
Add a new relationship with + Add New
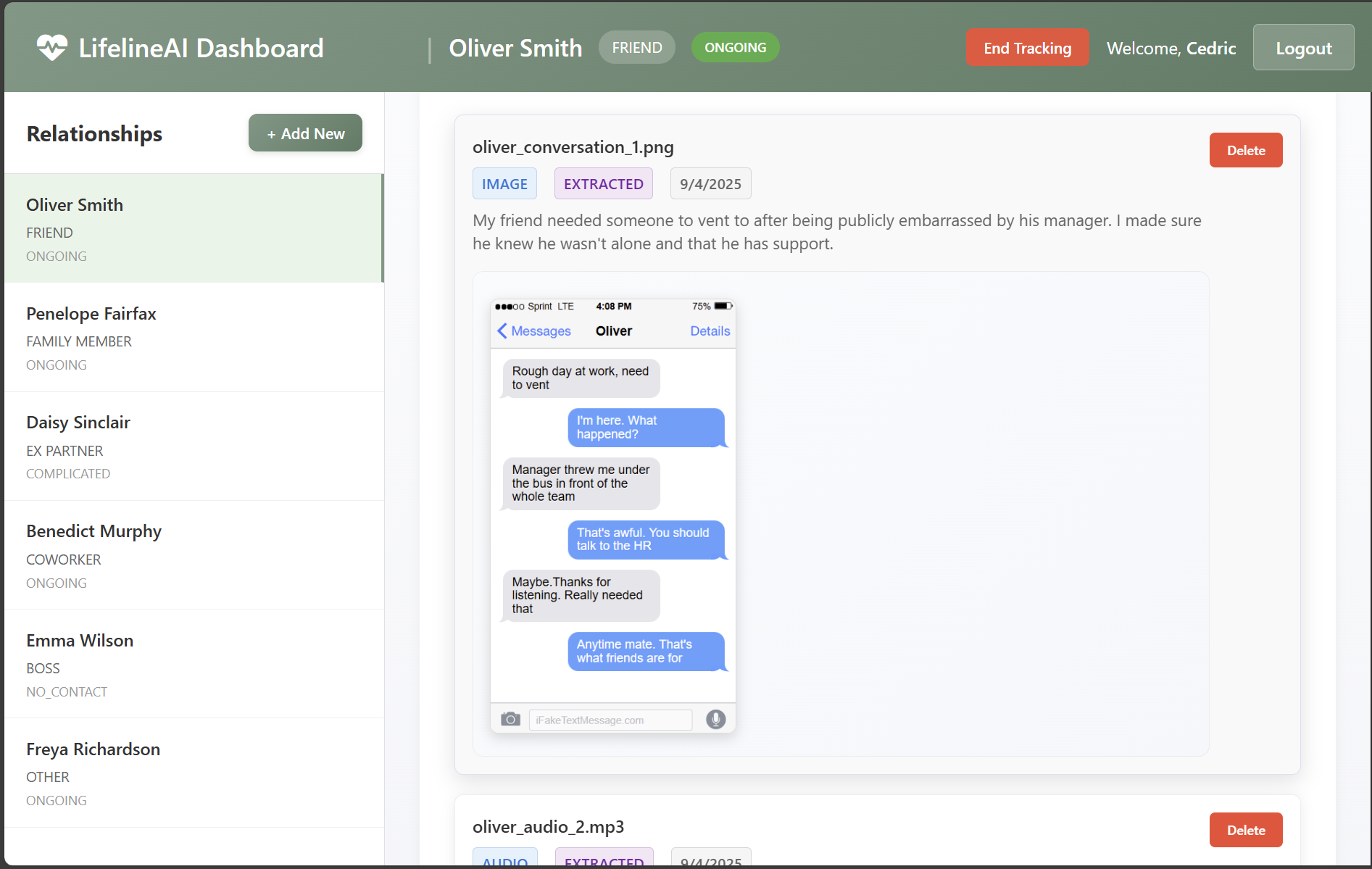(x=305, y=133)
